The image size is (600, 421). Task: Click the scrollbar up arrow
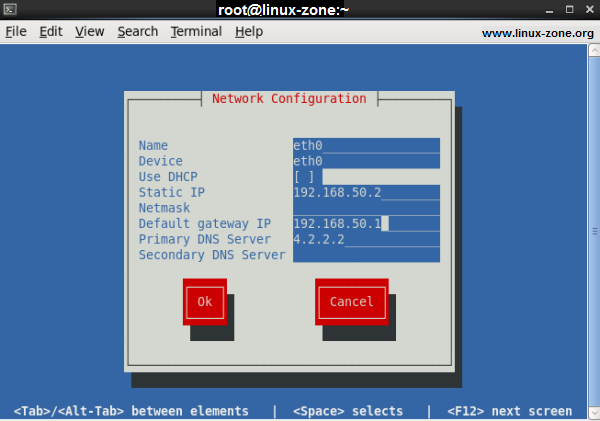point(594,51)
